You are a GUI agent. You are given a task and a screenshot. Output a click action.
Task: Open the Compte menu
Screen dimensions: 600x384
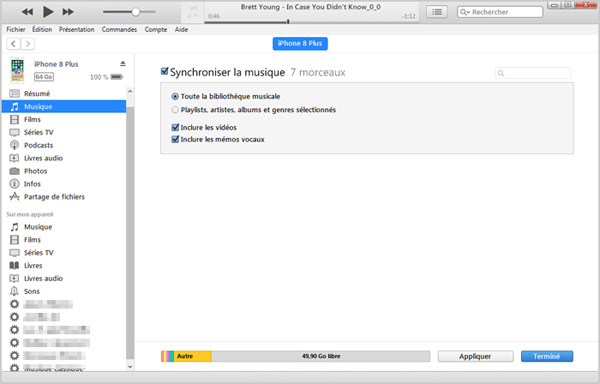[156, 29]
